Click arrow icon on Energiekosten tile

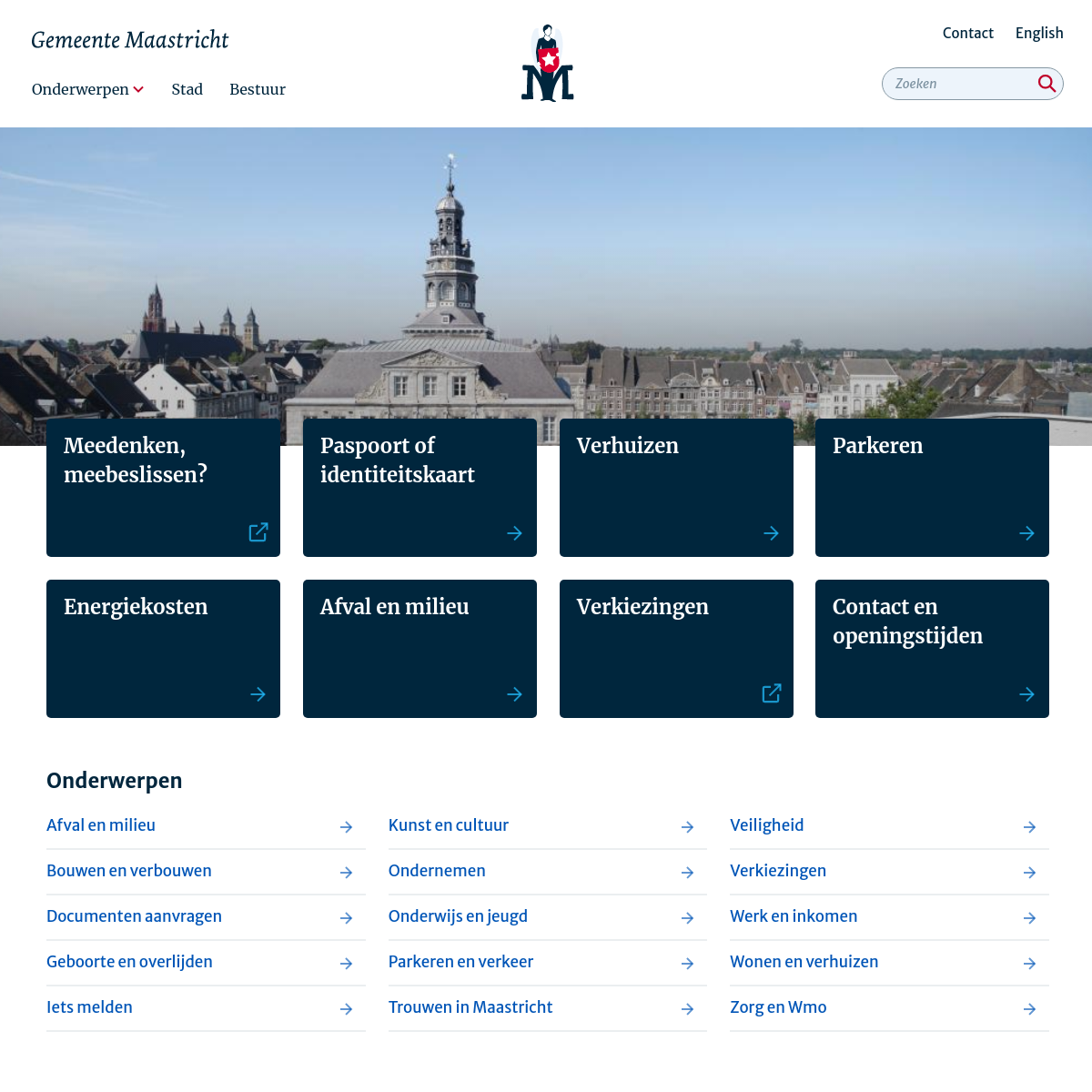pyautogui.click(x=258, y=694)
